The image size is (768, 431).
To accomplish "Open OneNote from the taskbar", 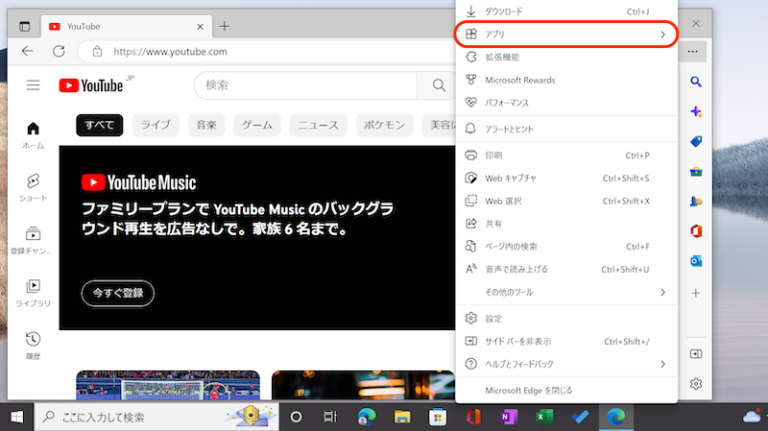I will pos(509,417).
